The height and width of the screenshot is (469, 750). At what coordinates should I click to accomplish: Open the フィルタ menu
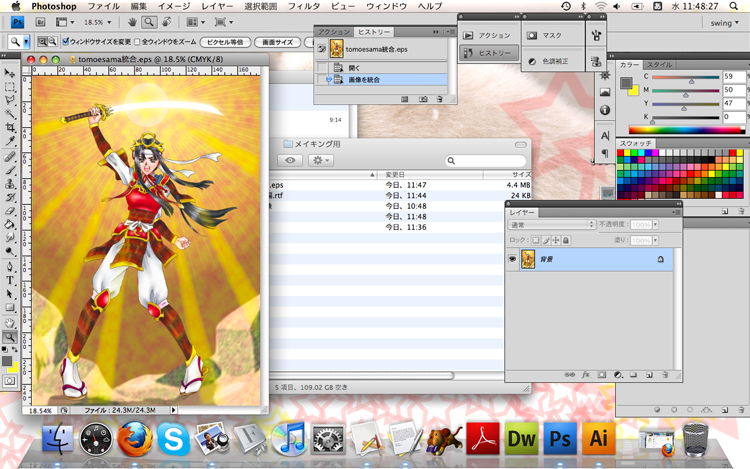point(304,6)
